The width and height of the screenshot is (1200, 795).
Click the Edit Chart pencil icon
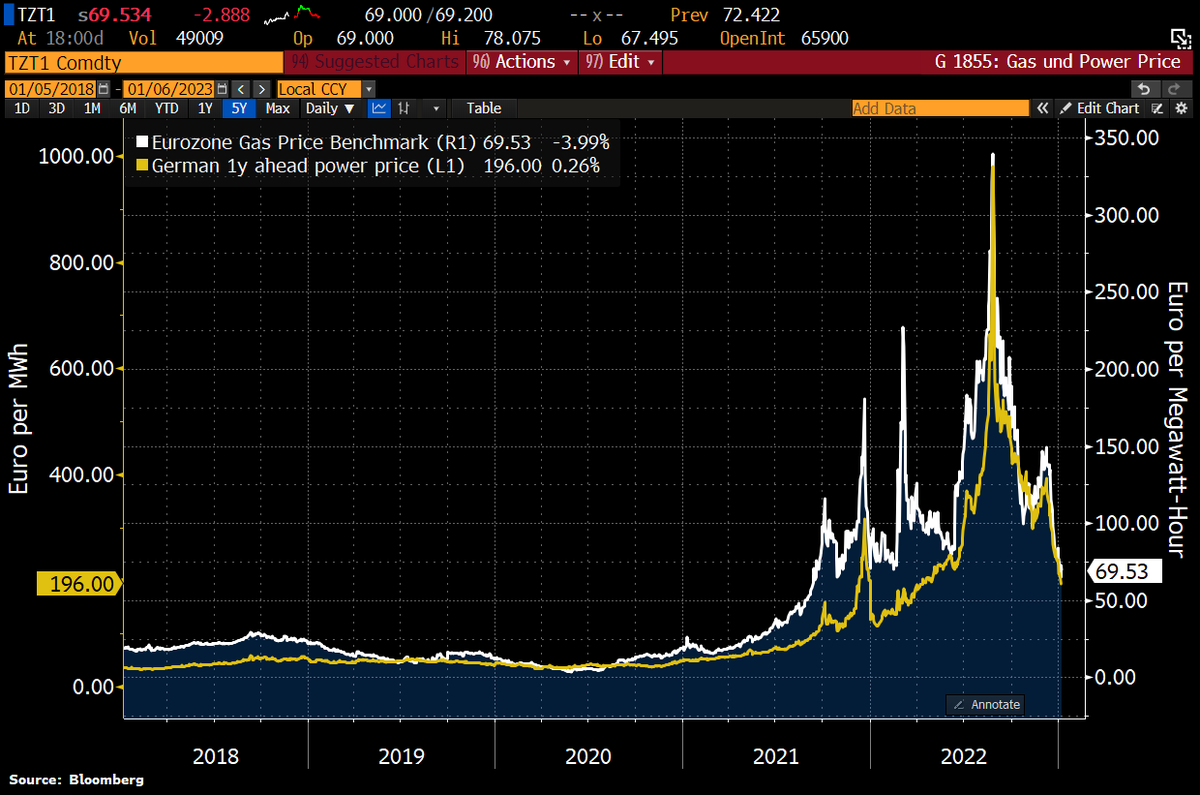tap(1065, 108)
